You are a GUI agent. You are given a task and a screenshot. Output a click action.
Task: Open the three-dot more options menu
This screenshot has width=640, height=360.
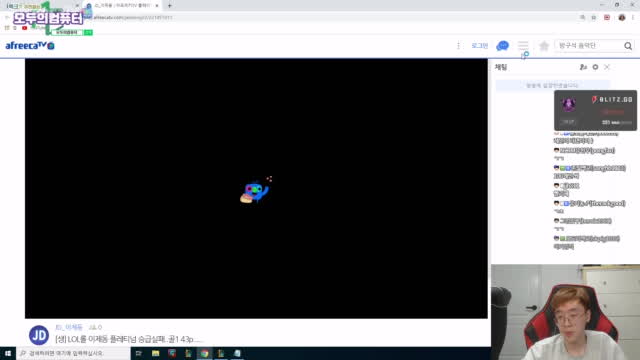click(x=458, y=46)
